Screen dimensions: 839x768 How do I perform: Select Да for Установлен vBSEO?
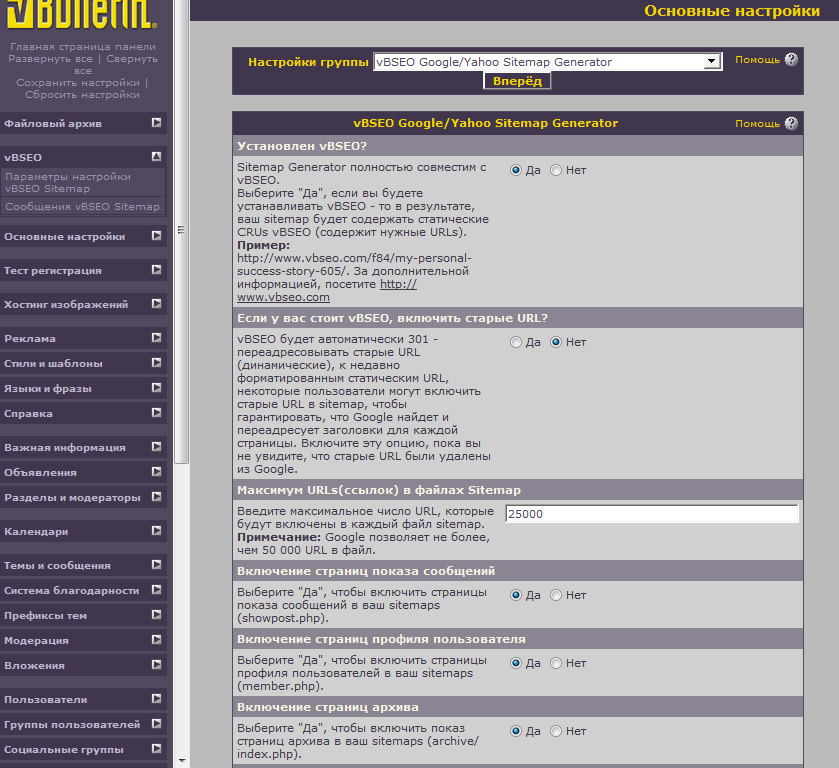click(x=516, y=170)
